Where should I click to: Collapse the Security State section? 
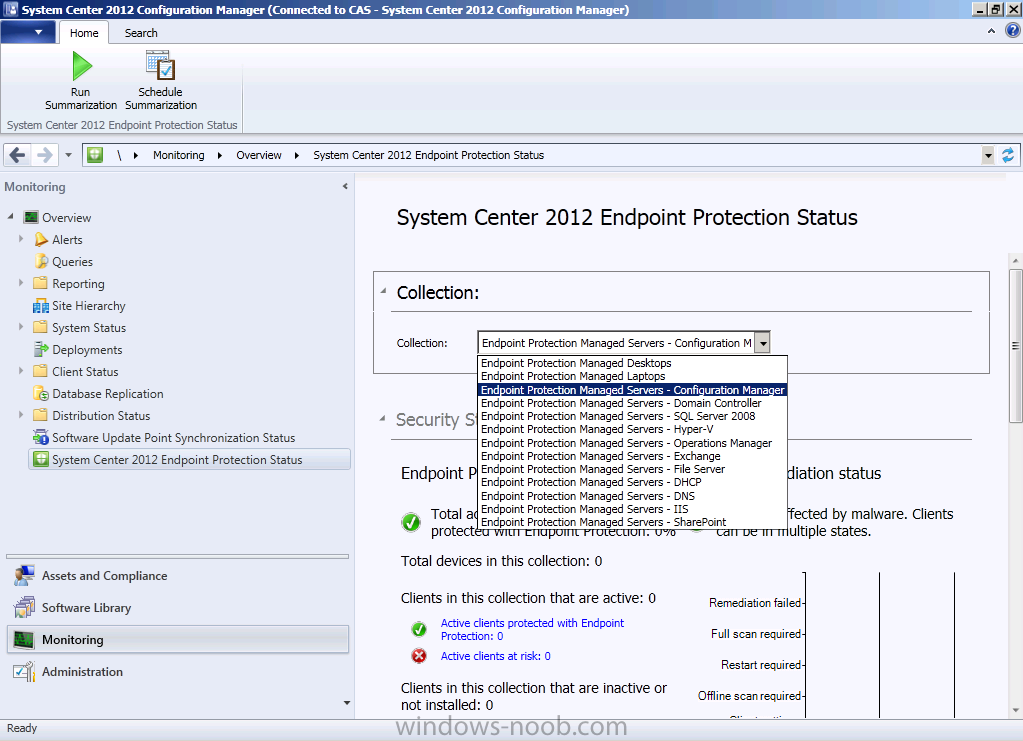pyautogui.click(x=383, y=418)
